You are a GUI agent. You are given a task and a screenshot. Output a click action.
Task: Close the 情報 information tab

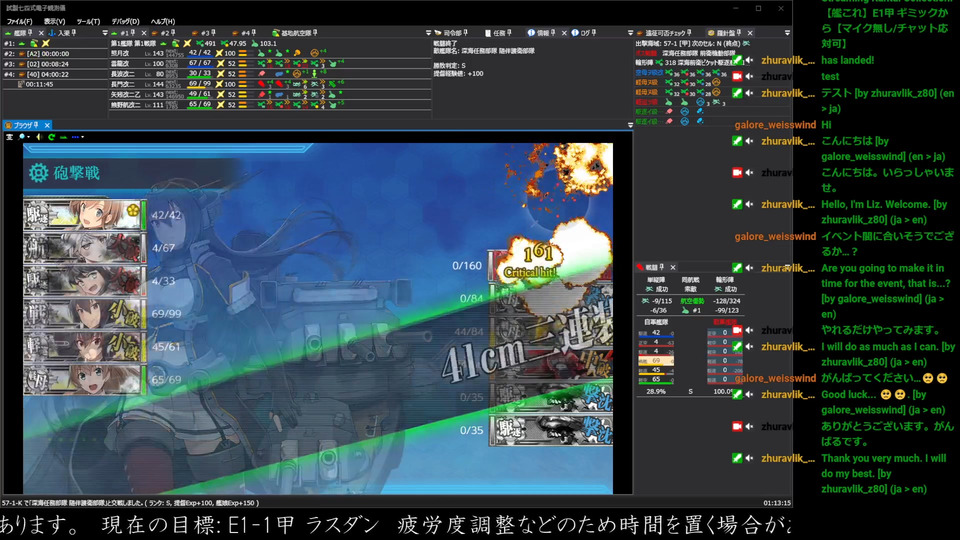(x=564, y=33)
